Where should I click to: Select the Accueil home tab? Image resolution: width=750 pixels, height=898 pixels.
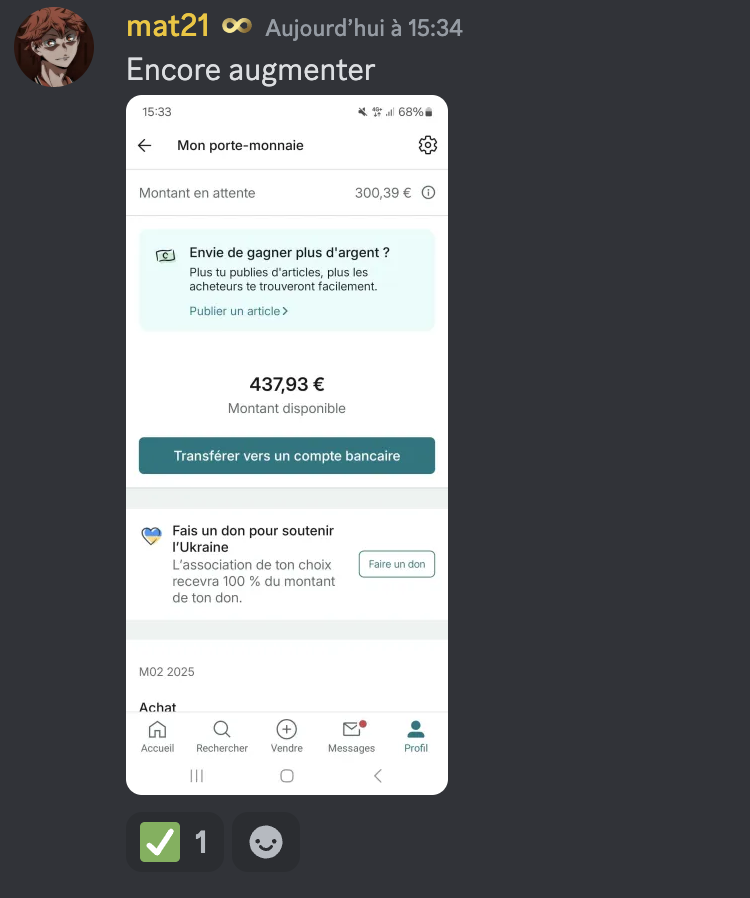tap(157, 736)
